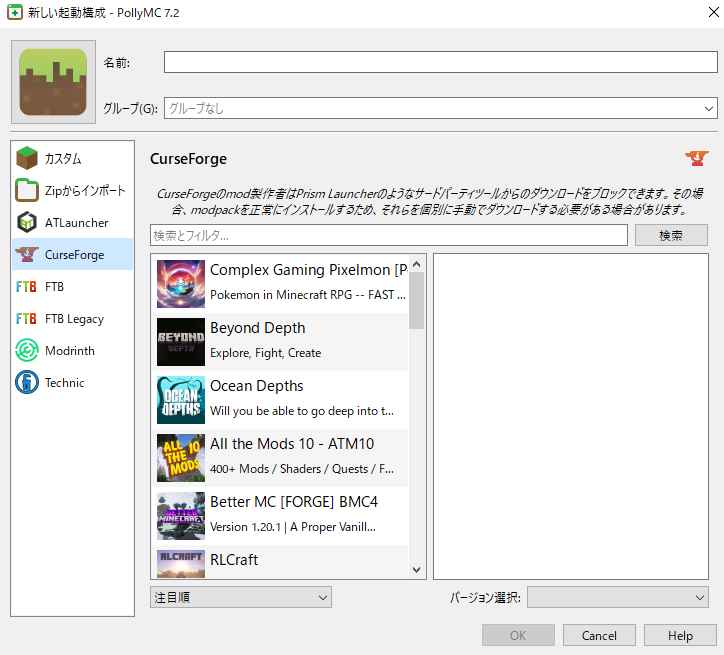Click the Cancel button
724x655 pixels.
[599, 636]
